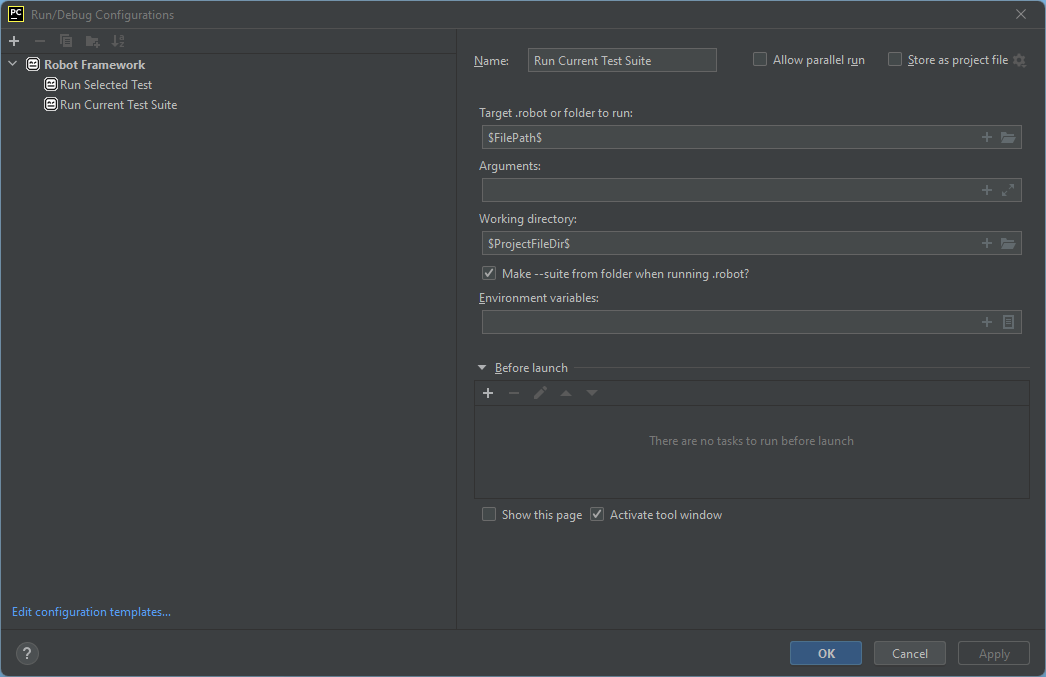Browse folder for Target .robot path

point(1008,137)
